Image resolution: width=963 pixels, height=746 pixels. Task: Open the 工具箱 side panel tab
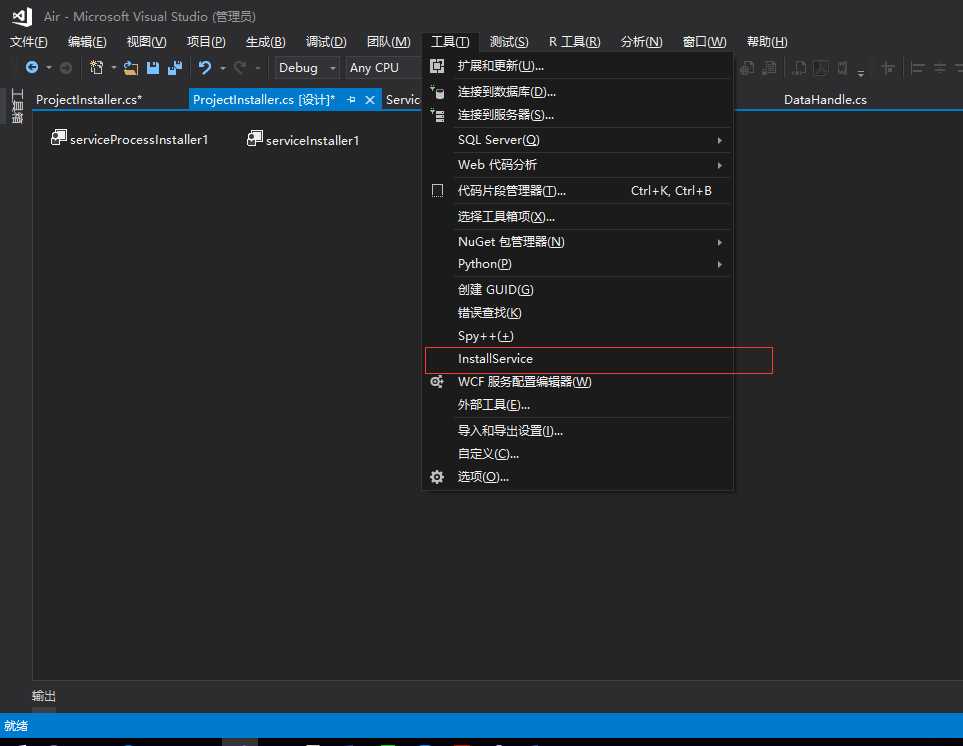tap(17, 106)
